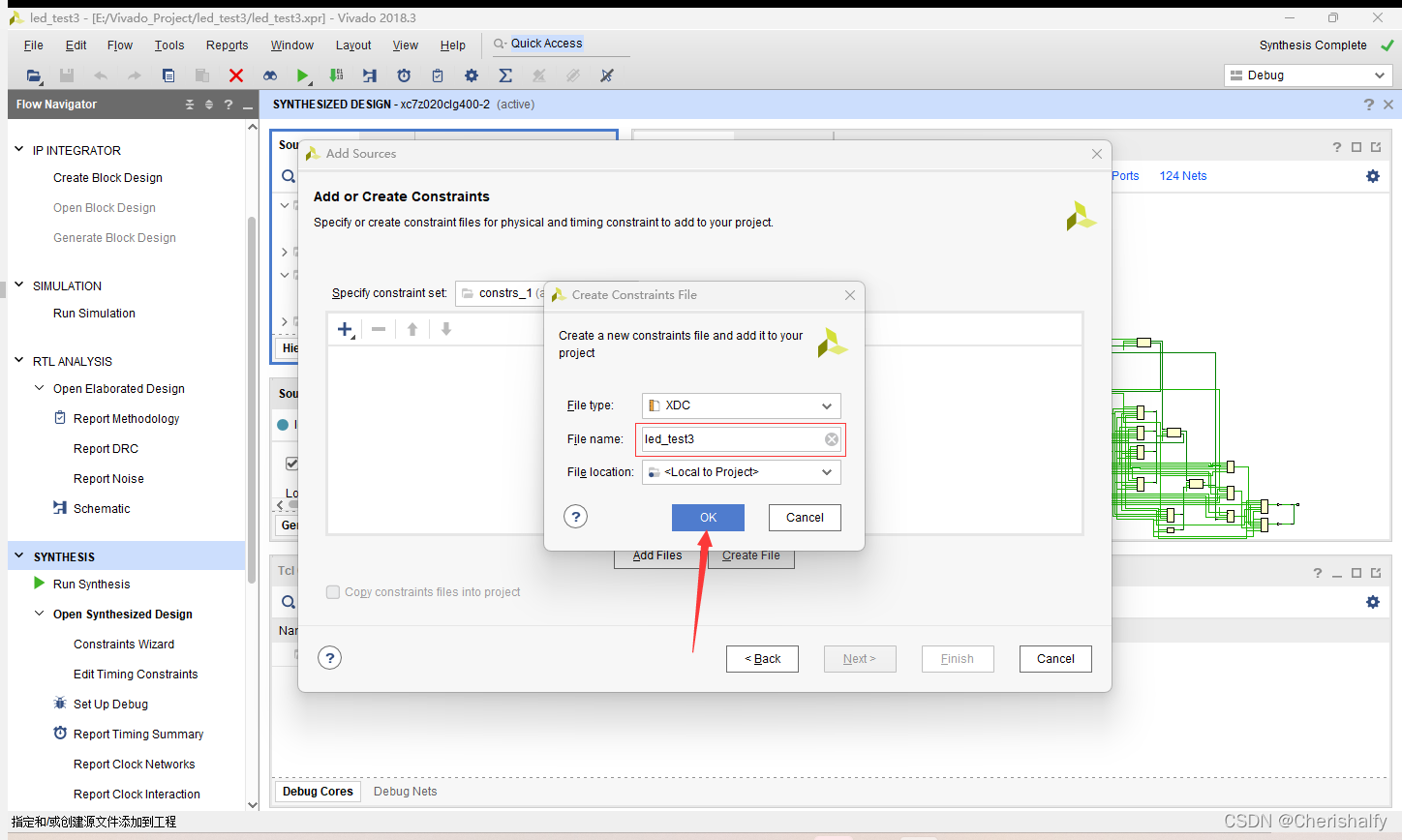Click the bug icon beside Set Up Debug
Viewport: 1402px width, 840px height.
click(x=60, y=704)
